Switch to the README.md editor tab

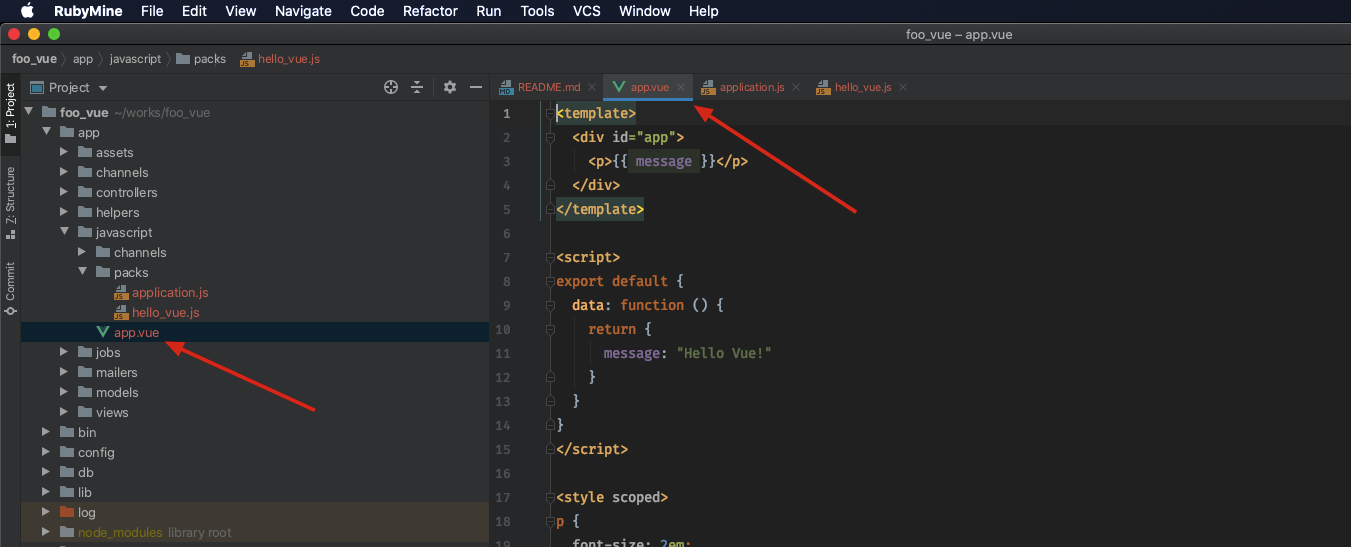click(548, 87)
